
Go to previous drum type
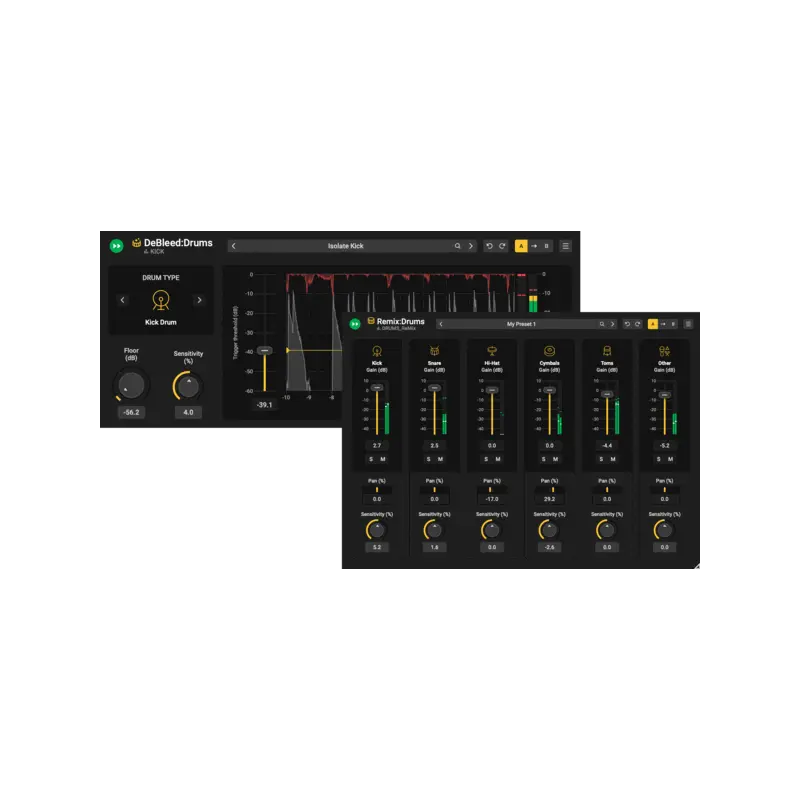click(122, 300)
